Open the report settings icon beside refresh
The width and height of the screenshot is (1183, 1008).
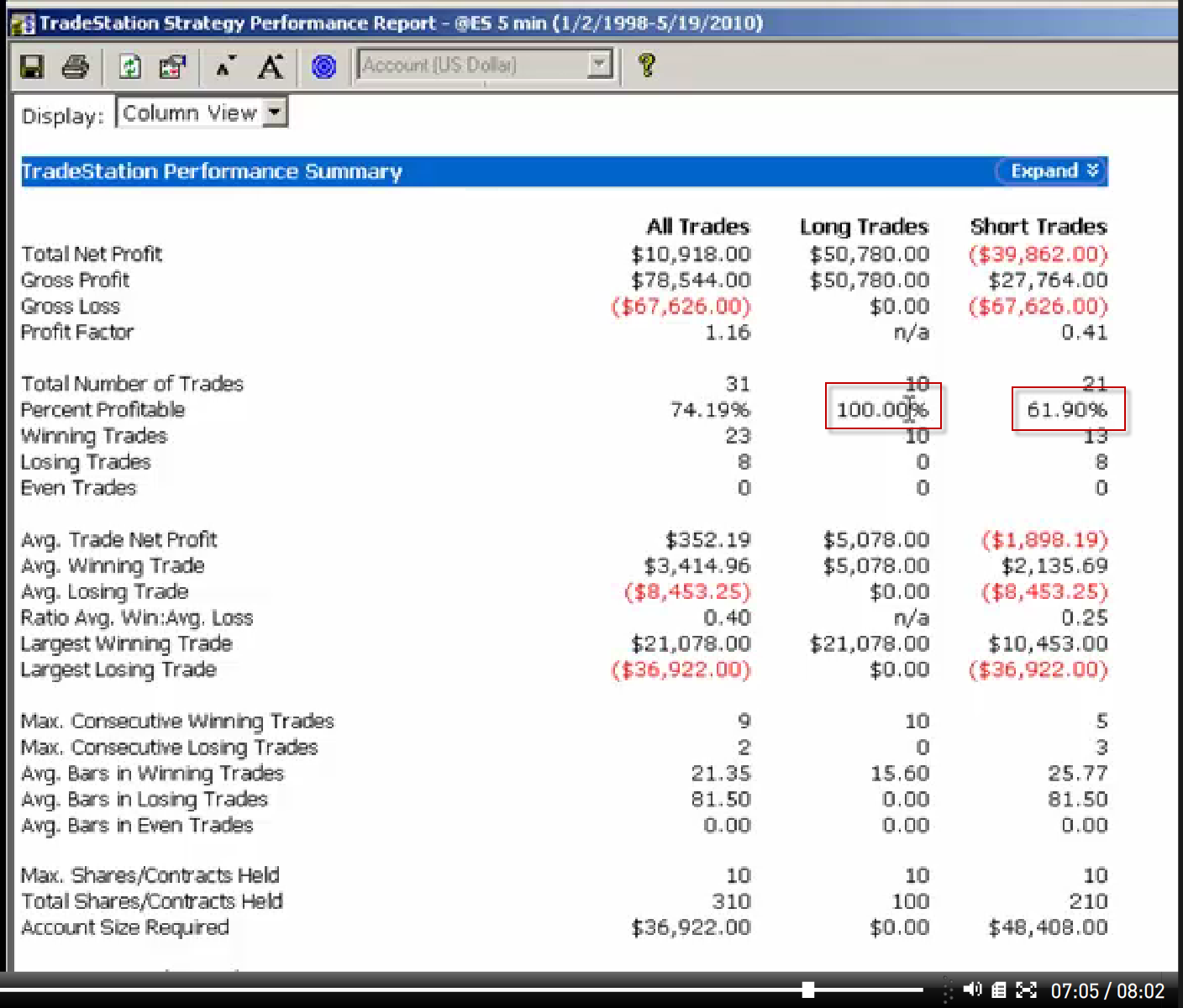click(172, 66)
